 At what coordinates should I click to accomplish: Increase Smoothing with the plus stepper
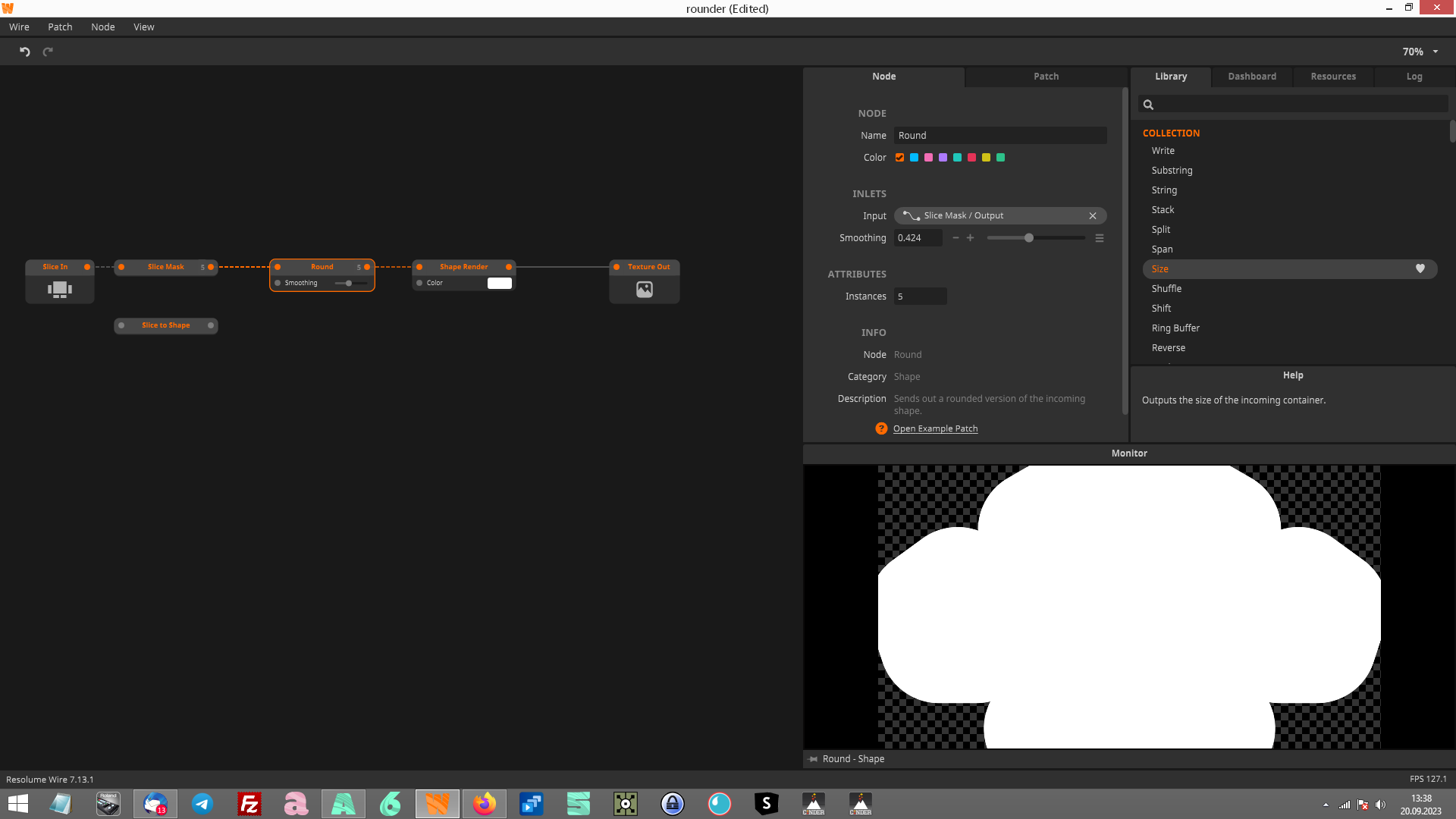point(970,238)
